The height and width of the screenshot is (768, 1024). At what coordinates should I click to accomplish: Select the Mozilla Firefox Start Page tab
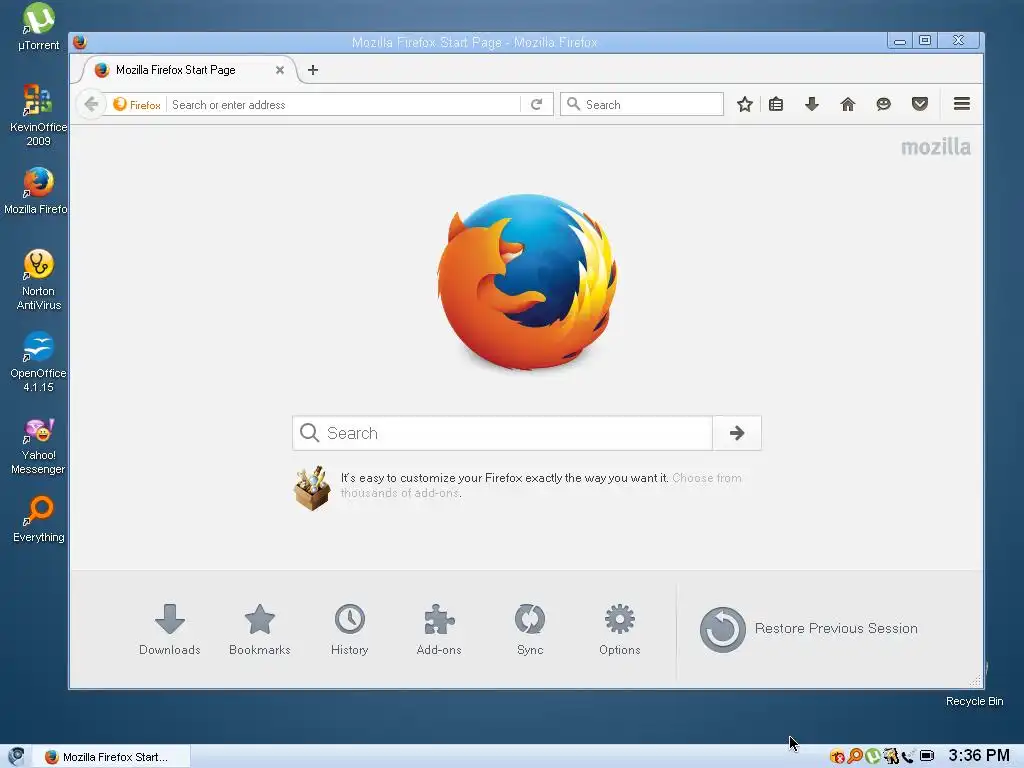point(189,70)
